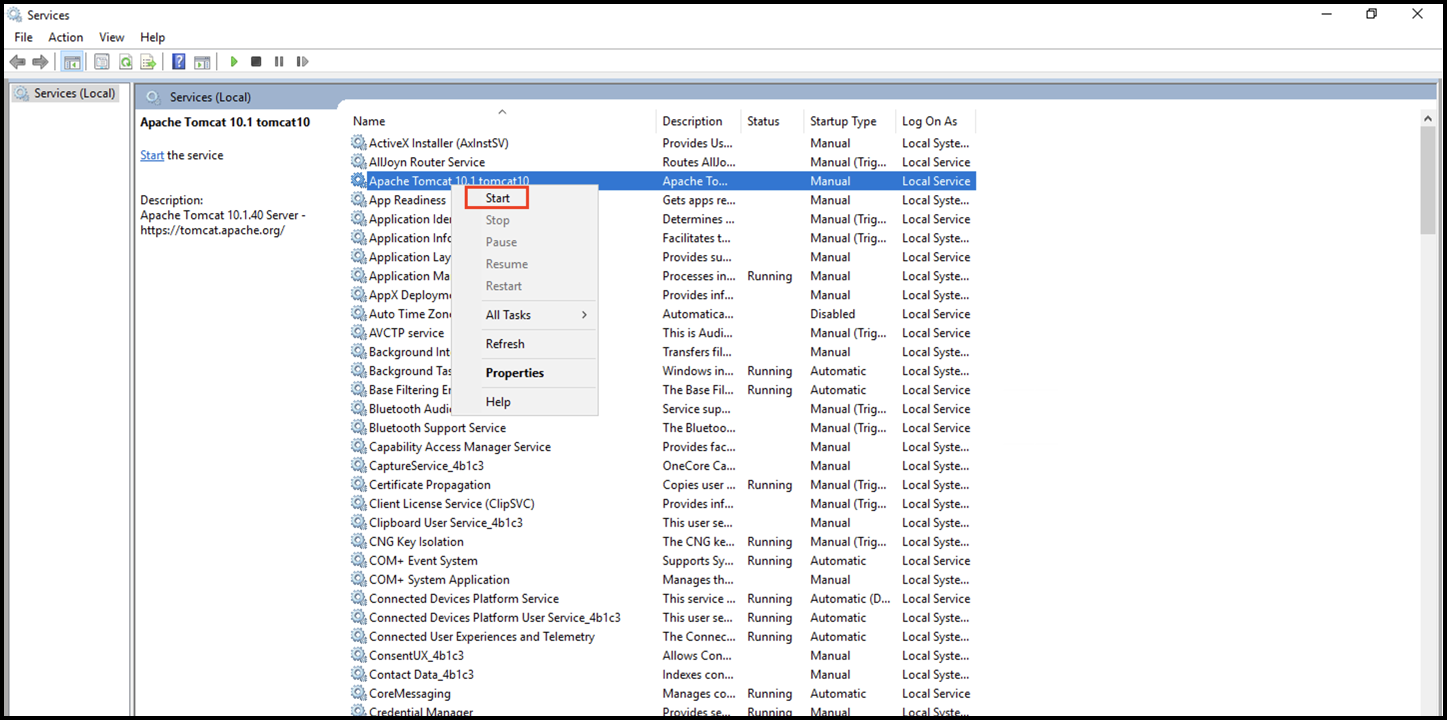1447x720 pixels.
Task: Click the Start the service link
Action: pos(152,155)
